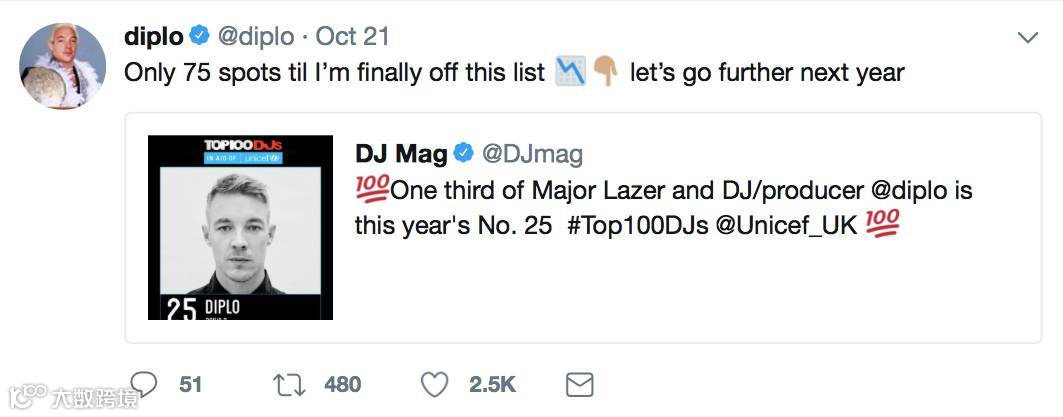Click the bold diplo display name
The image size is (1063, 417).
pos(153,37)
